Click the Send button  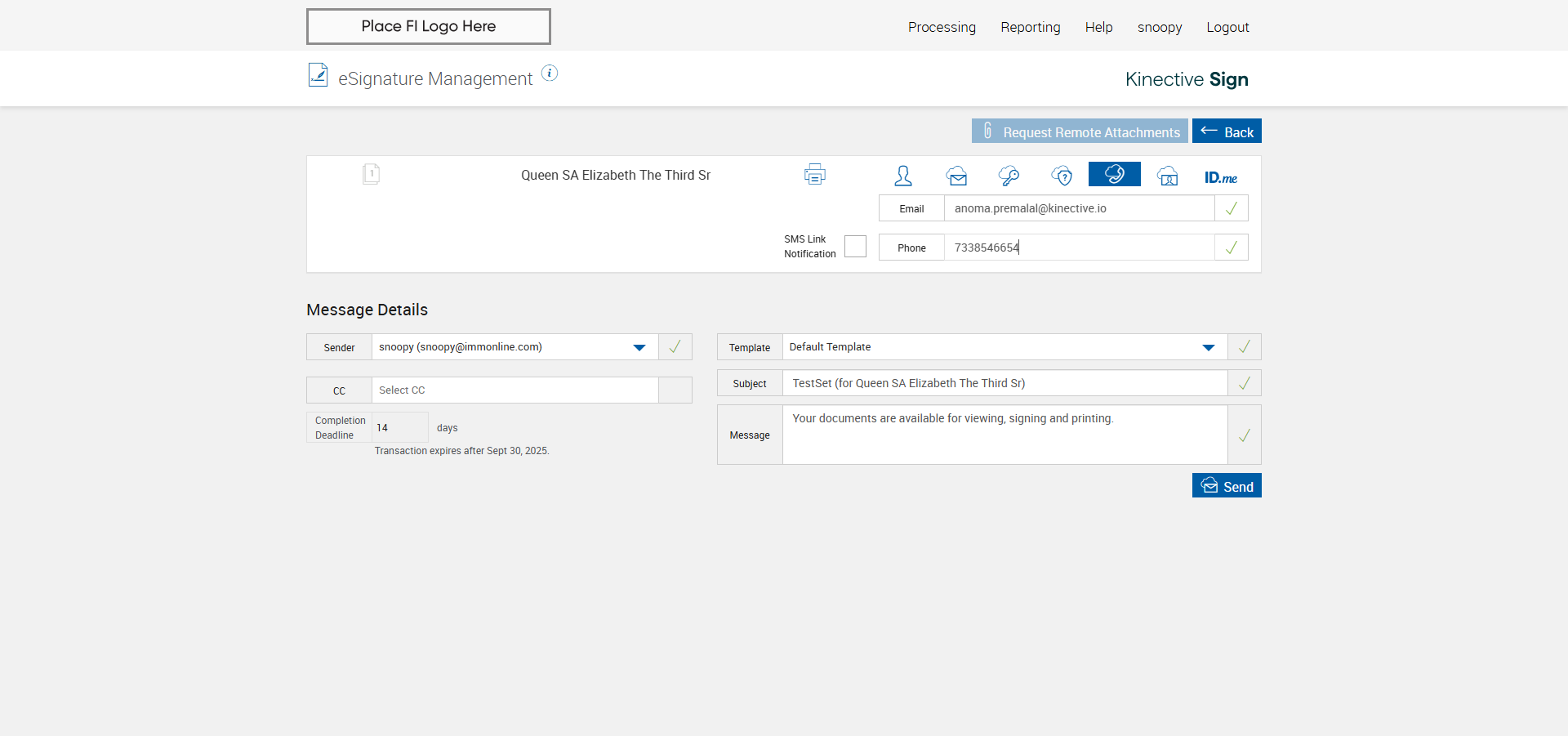[1226, 486]
